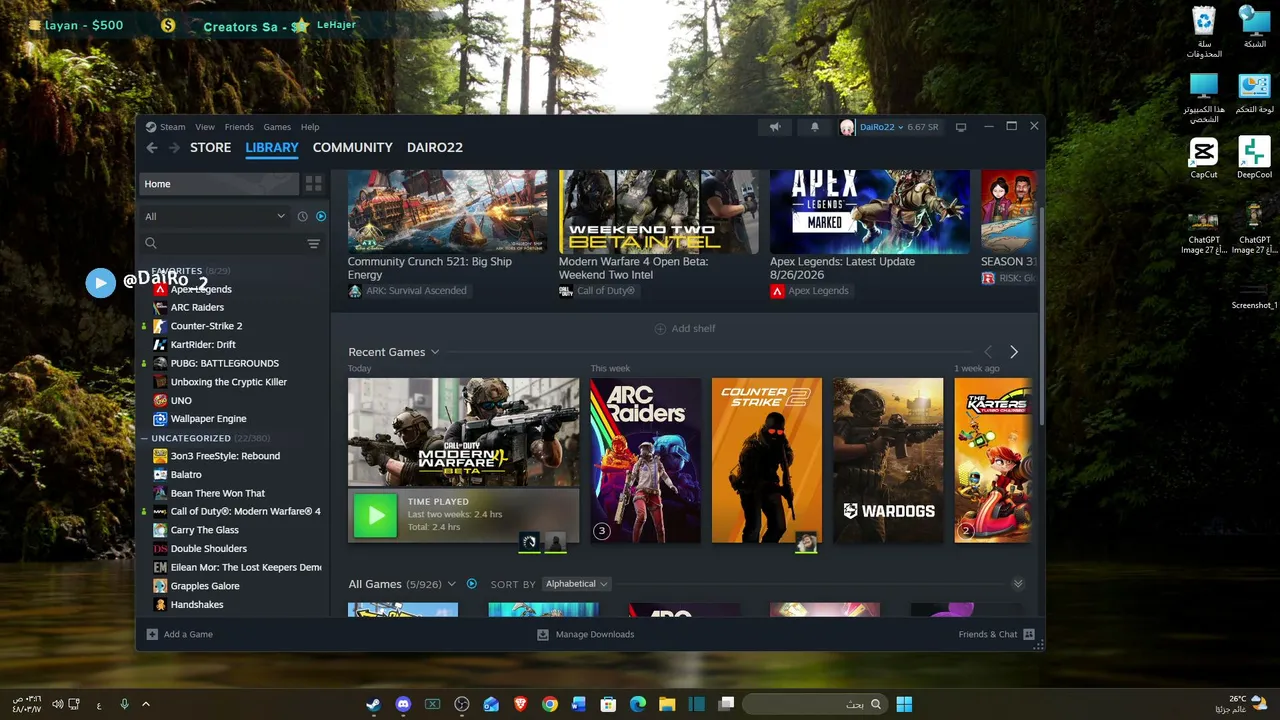
Task: Open Discord from the taskbar
Action: (x=403, y=704)
